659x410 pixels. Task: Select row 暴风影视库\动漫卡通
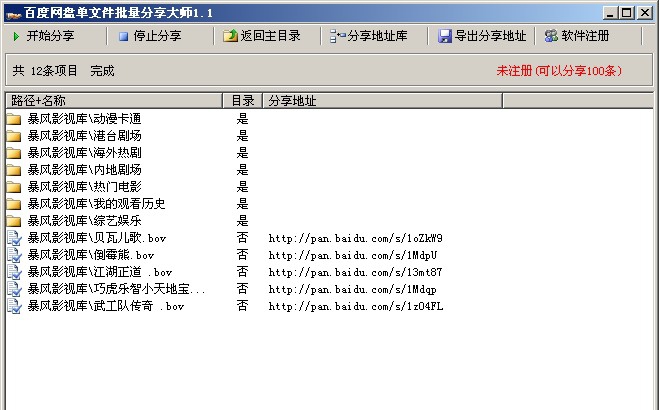click(x=84, y=119)
